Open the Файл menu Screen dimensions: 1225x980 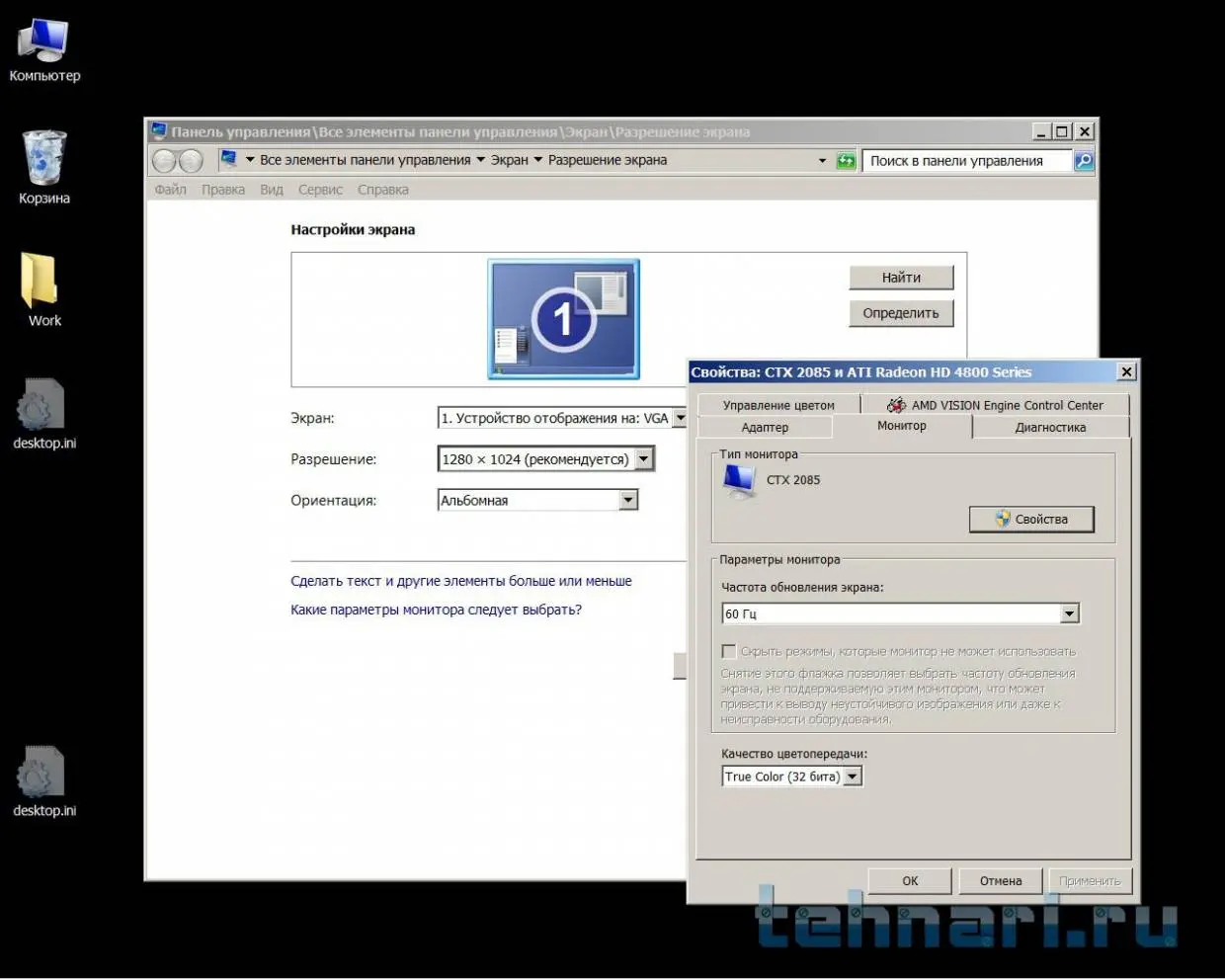[170, 190]
